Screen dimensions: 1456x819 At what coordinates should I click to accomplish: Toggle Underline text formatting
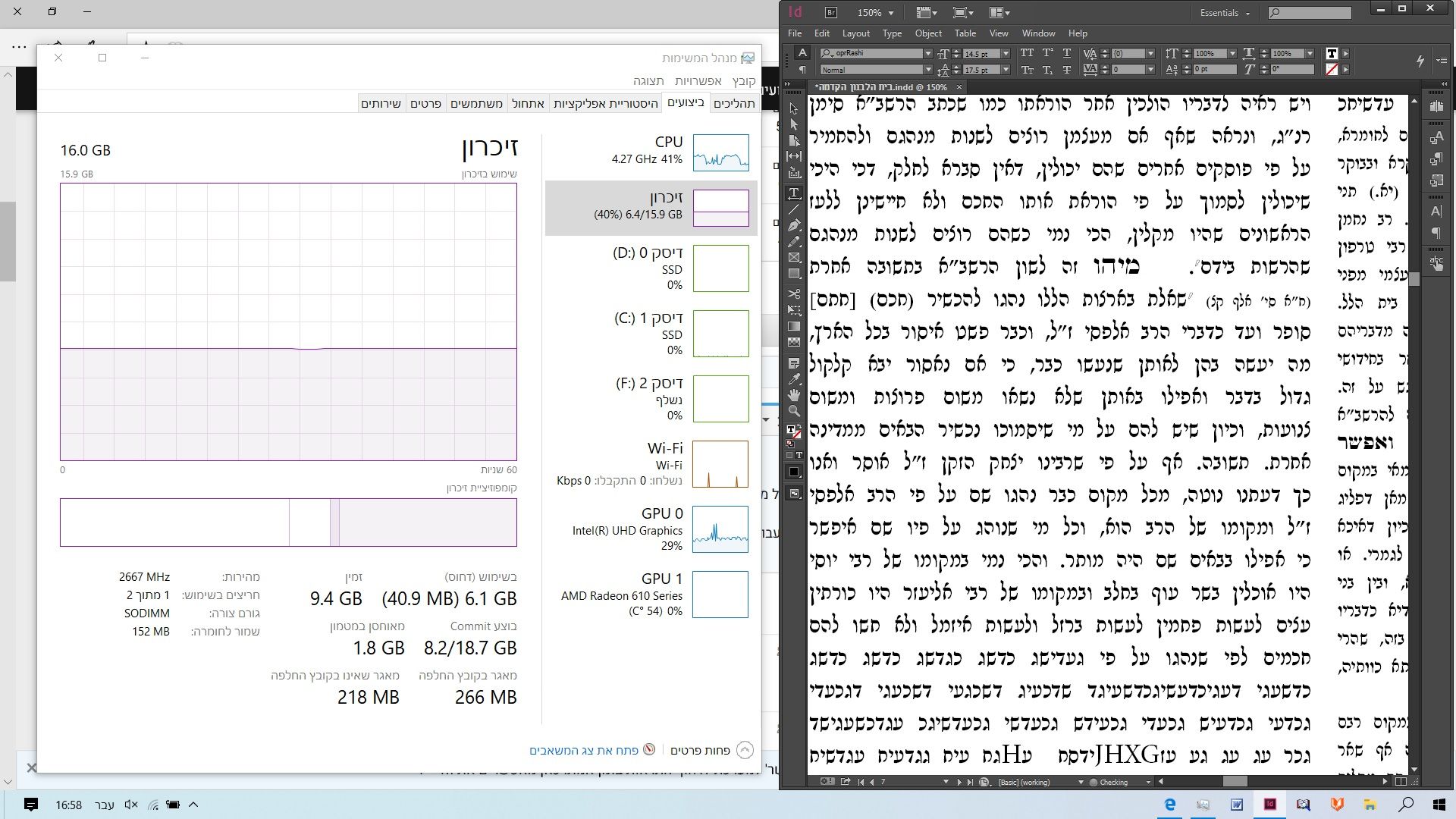(1066, 53)
